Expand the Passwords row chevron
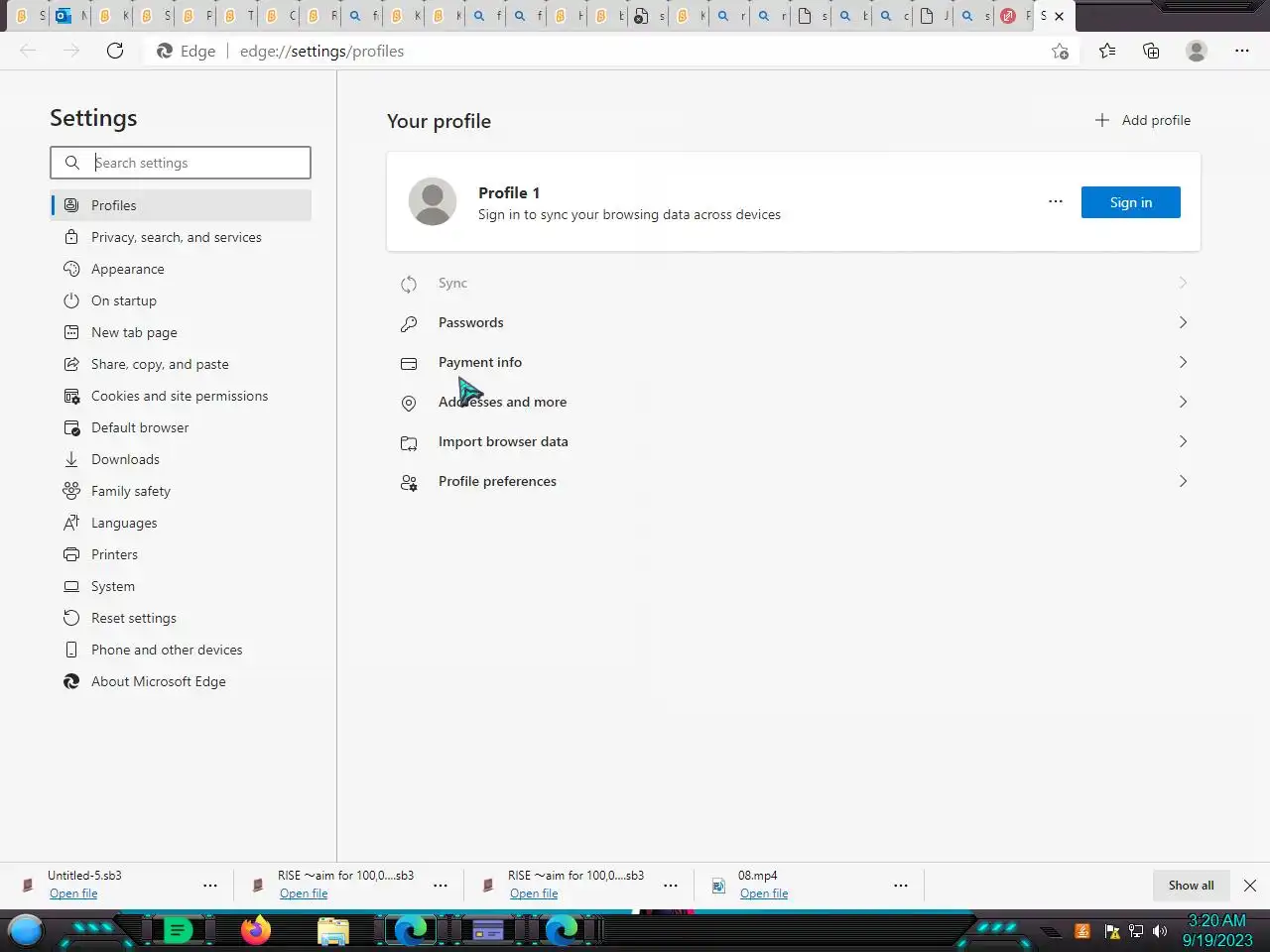This screenshot has height=952, width=1270. (x=1183, y=322)
